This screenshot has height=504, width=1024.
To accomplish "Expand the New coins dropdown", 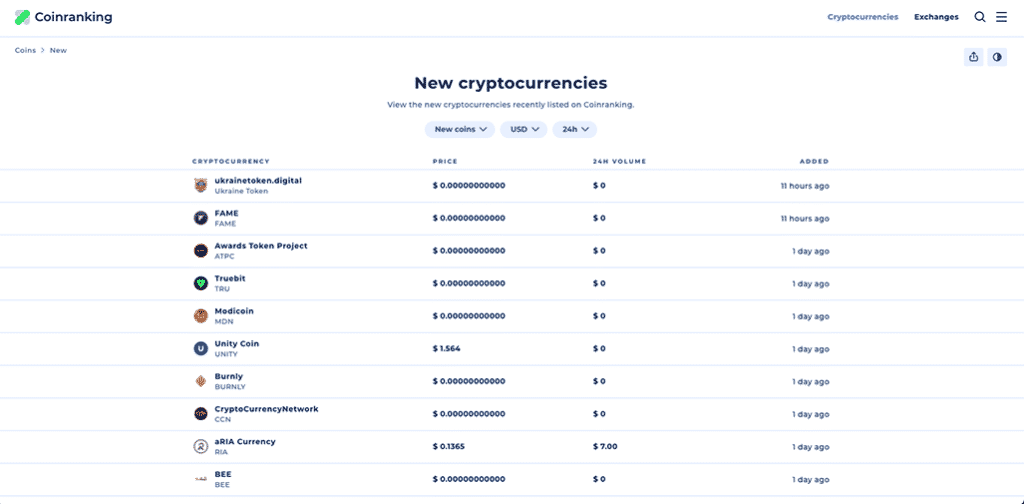I will click(460, 129).
